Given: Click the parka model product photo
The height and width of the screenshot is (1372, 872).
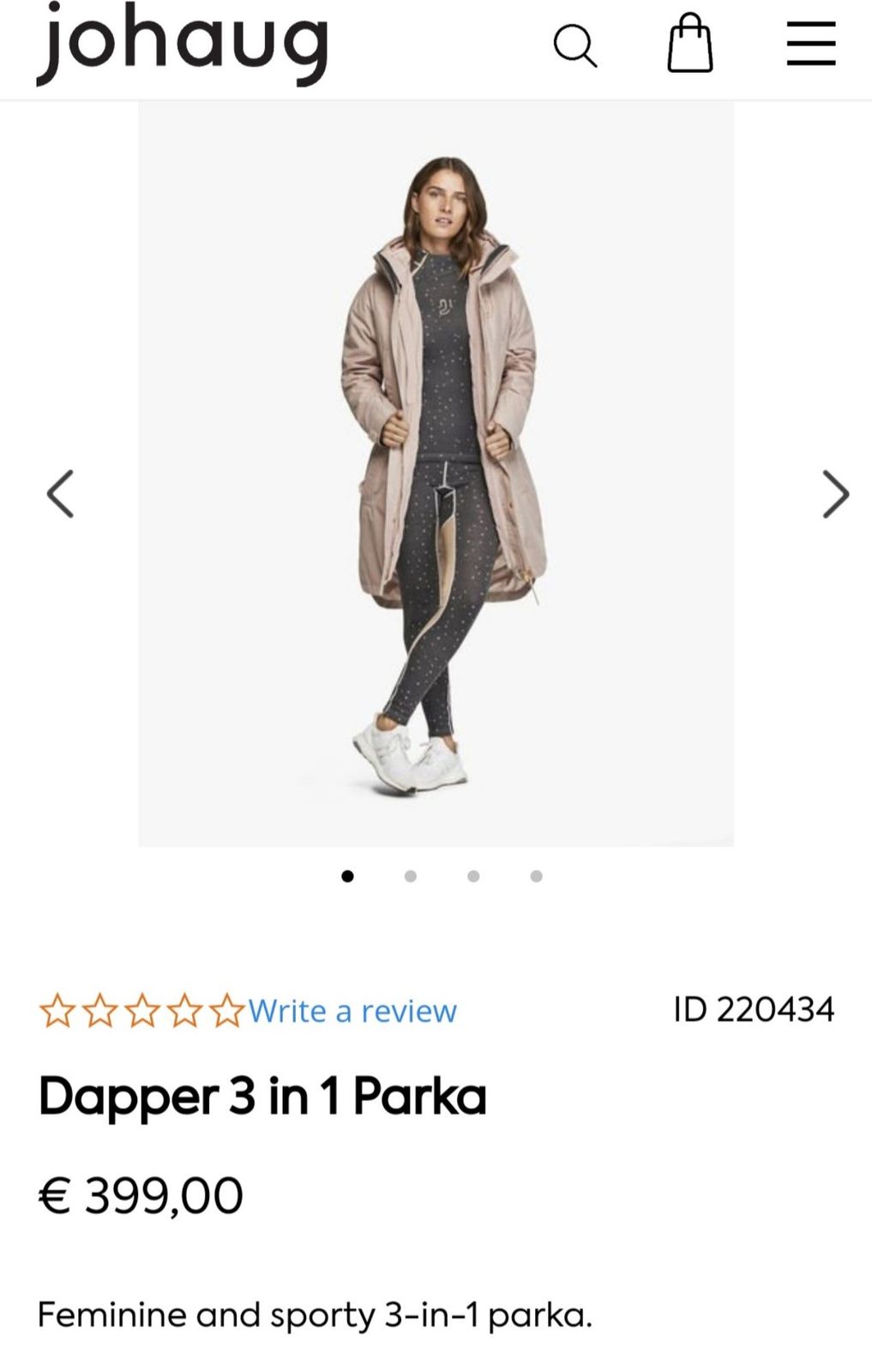Looking at the screenshot, I should [x=436, y=473].
